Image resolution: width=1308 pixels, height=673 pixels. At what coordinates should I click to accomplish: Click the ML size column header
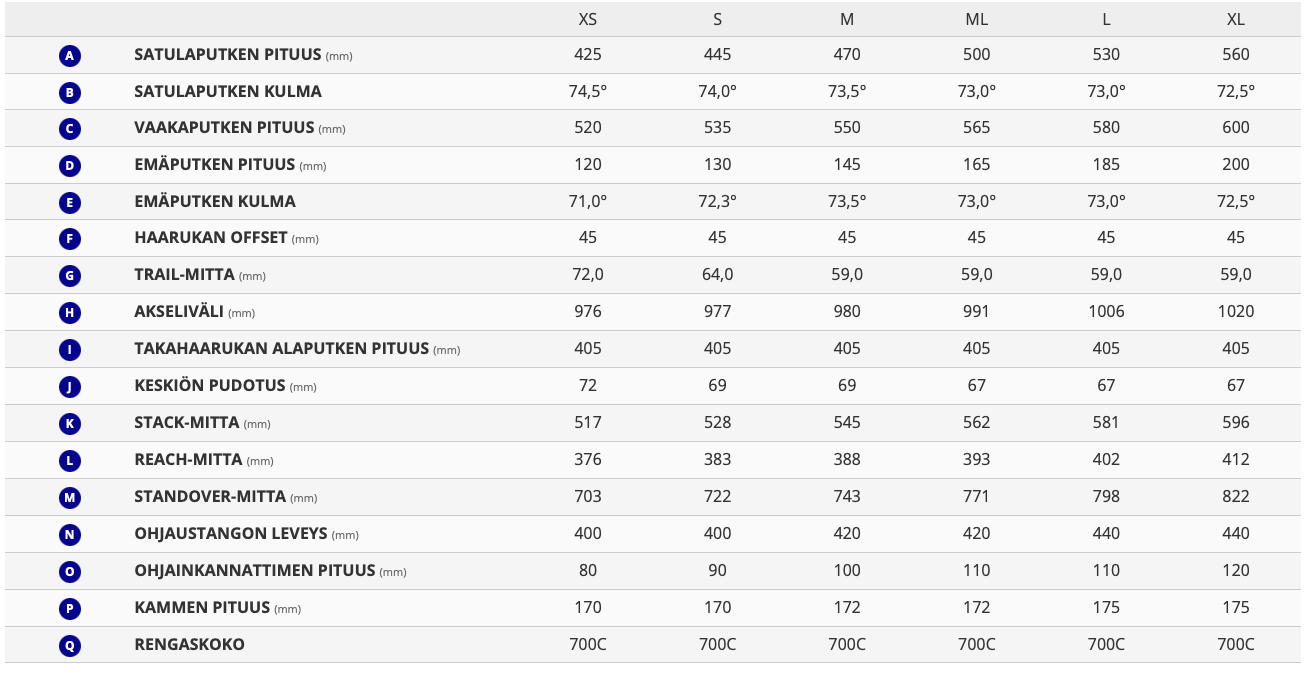(977, 19)
